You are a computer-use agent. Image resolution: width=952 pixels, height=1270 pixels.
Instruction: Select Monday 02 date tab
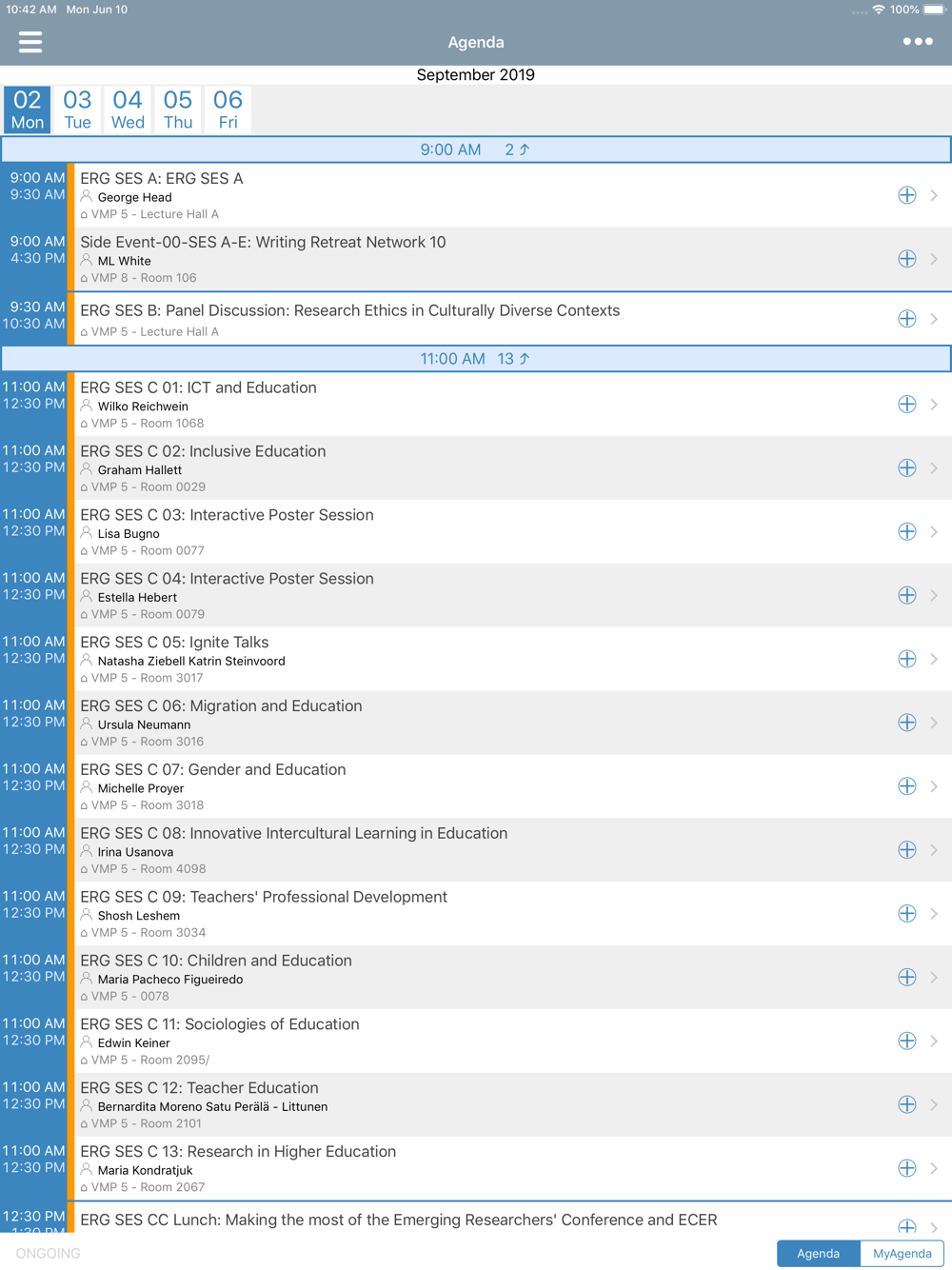tap(28, 109)
